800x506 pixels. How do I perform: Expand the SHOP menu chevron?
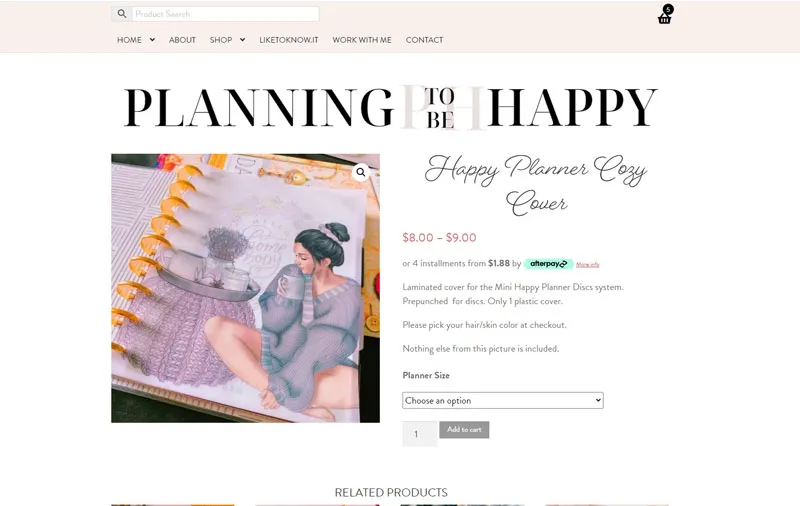(x=242, y=40)
